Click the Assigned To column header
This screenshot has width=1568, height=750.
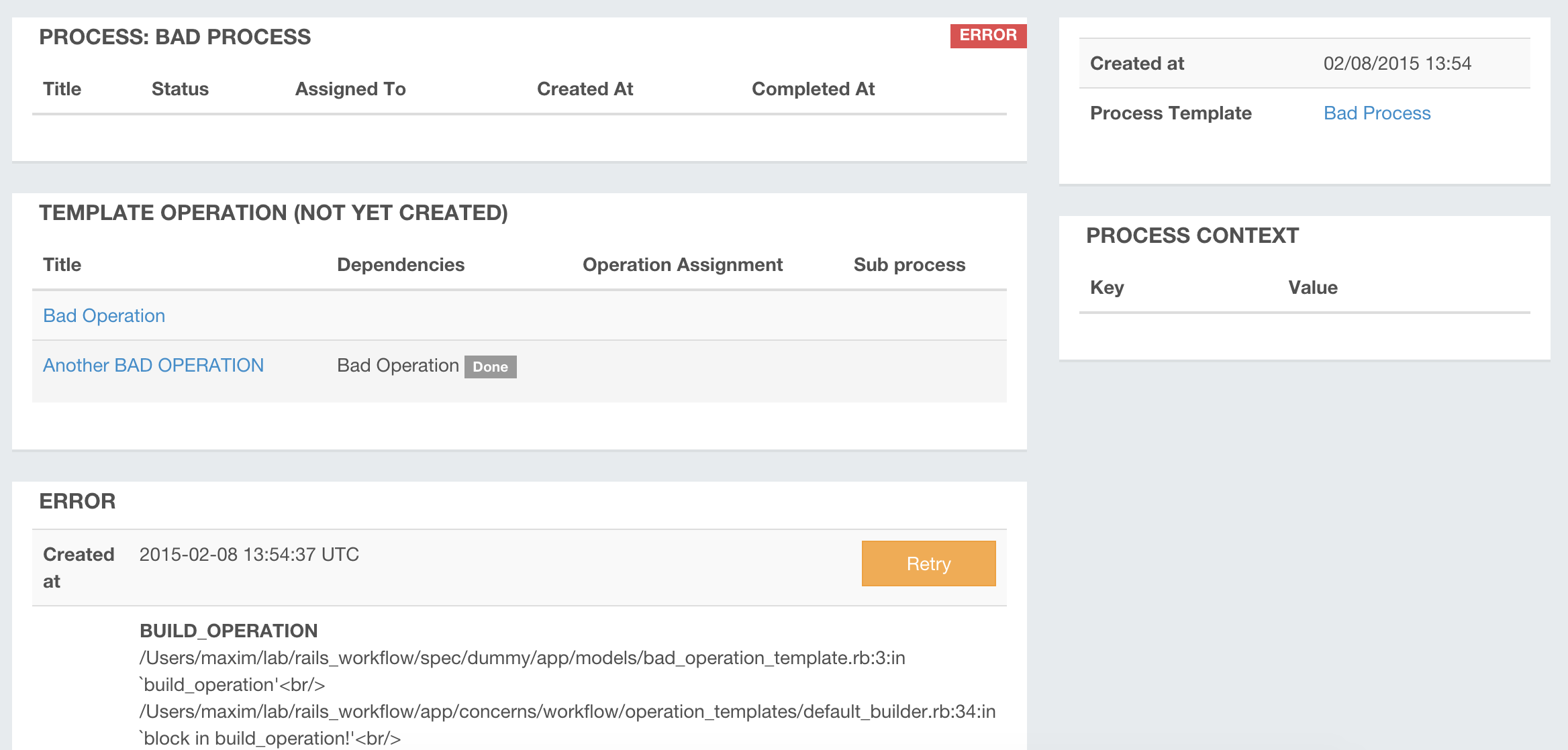pos(350,89)
